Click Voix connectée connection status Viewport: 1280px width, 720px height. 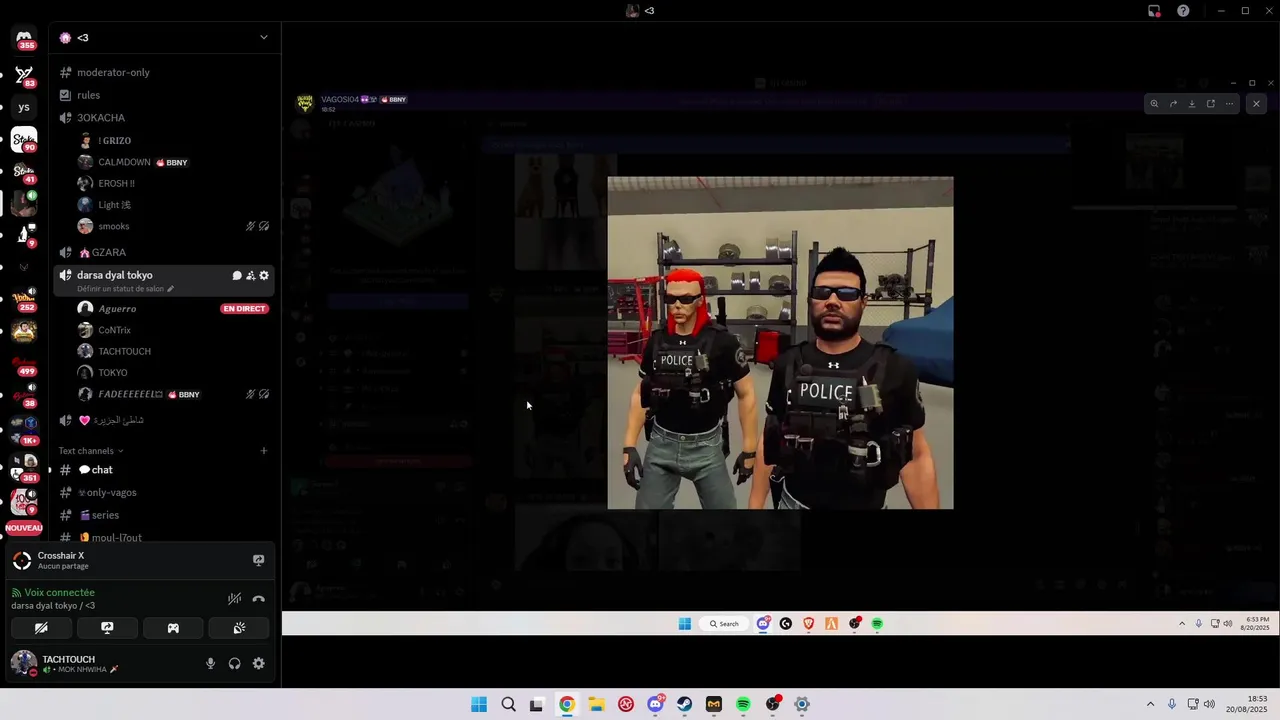[59, 593]
